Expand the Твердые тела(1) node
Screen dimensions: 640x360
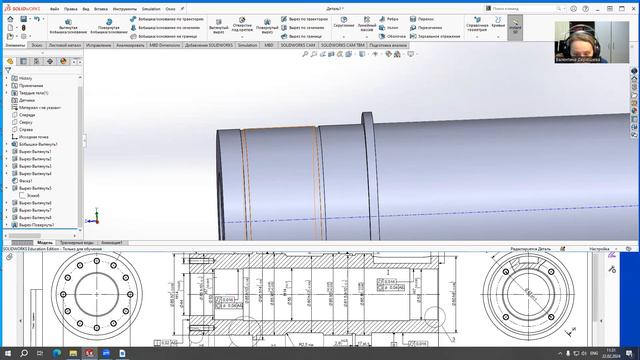point(7,93)
